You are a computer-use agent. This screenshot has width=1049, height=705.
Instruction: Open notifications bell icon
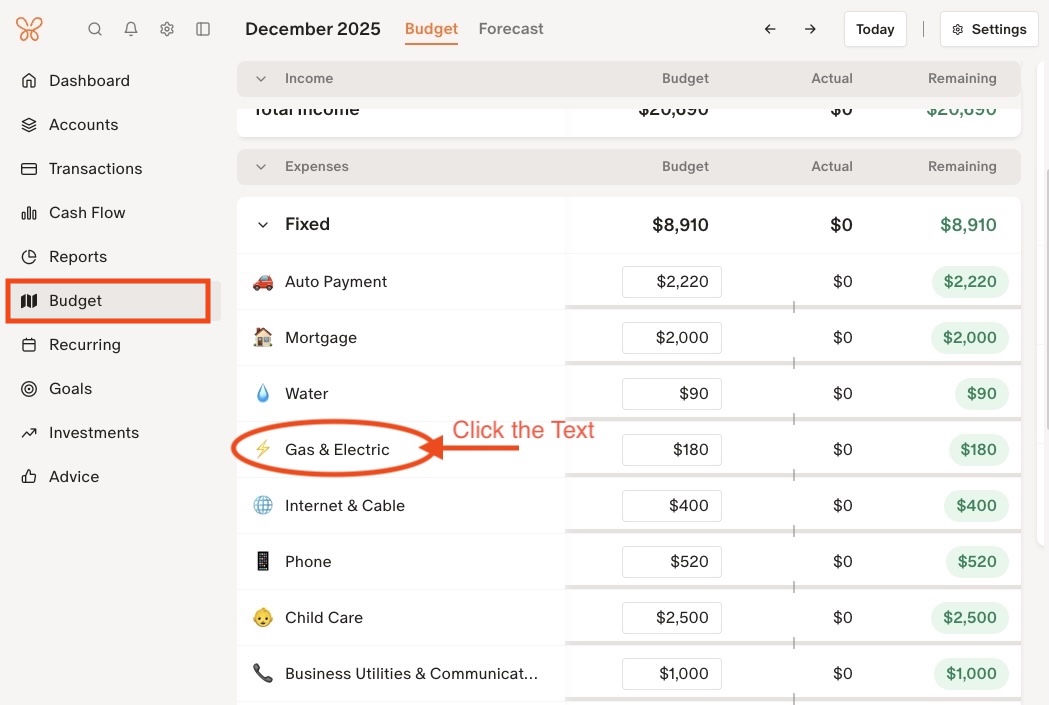pos(131,29)
